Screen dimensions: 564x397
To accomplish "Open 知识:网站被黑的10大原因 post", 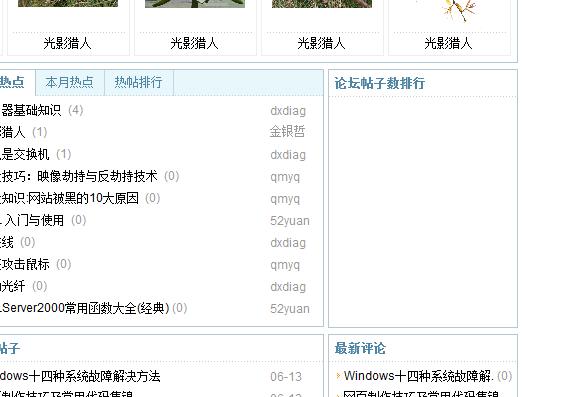I will pos(69,198).
